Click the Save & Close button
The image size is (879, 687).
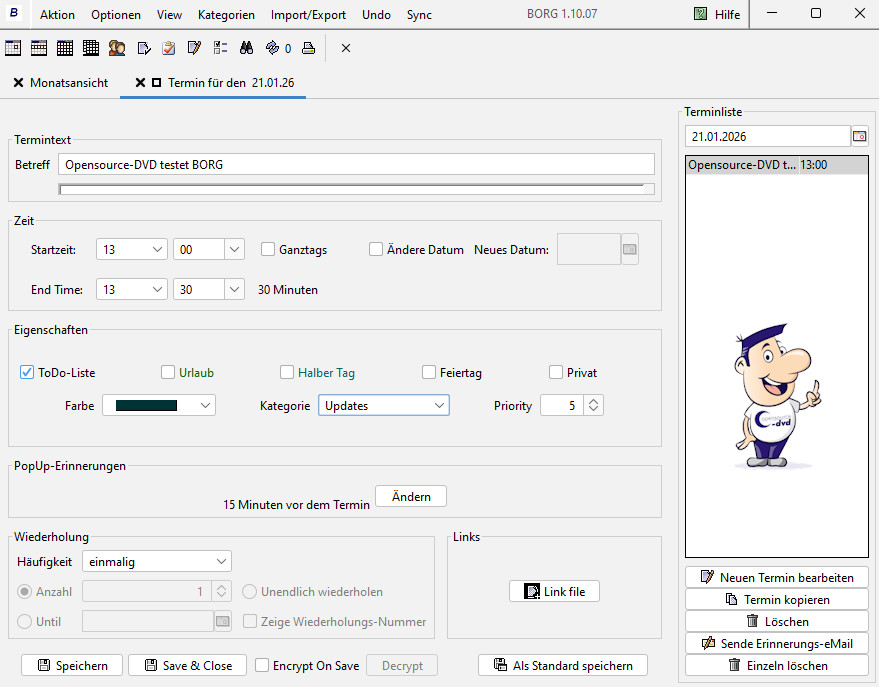click(x=188, y=665)
